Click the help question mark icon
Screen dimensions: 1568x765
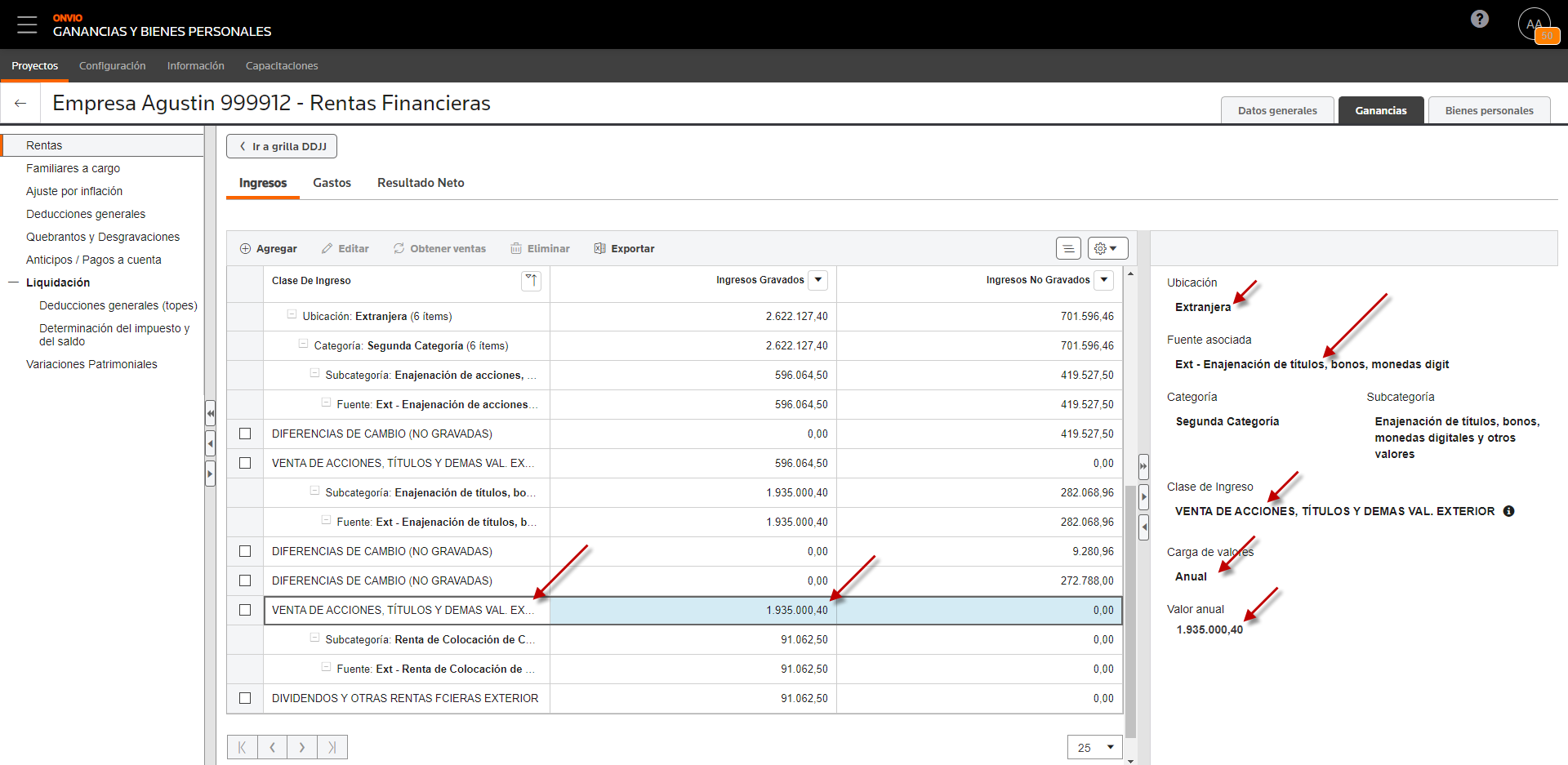[1479, 19]
